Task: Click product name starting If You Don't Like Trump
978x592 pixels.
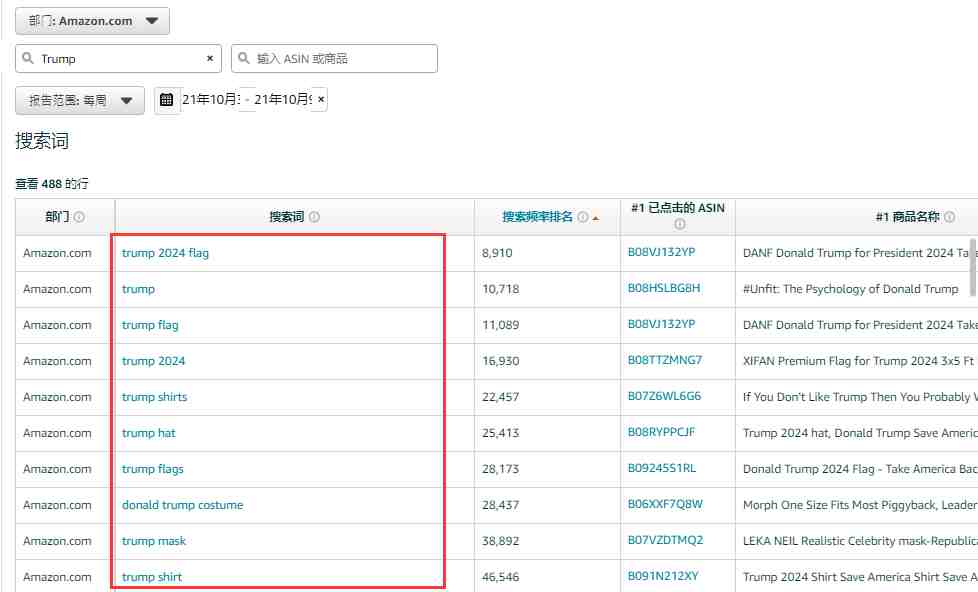Action: 860,397
